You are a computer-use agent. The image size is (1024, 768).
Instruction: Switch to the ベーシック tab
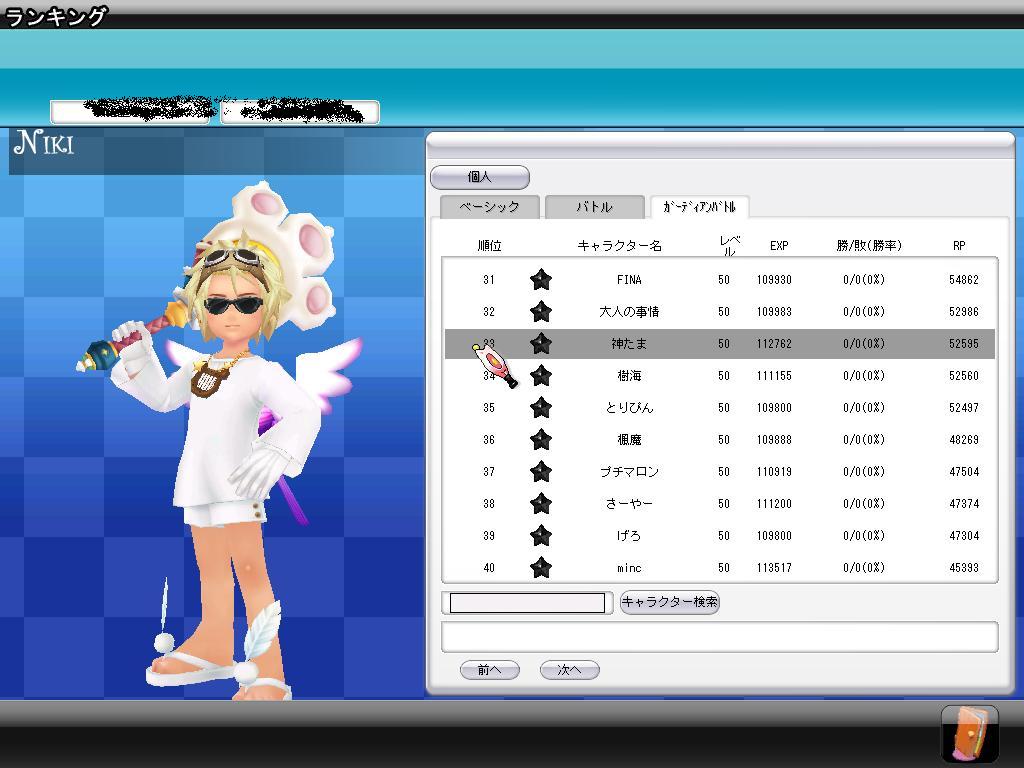tap(490, 207)
